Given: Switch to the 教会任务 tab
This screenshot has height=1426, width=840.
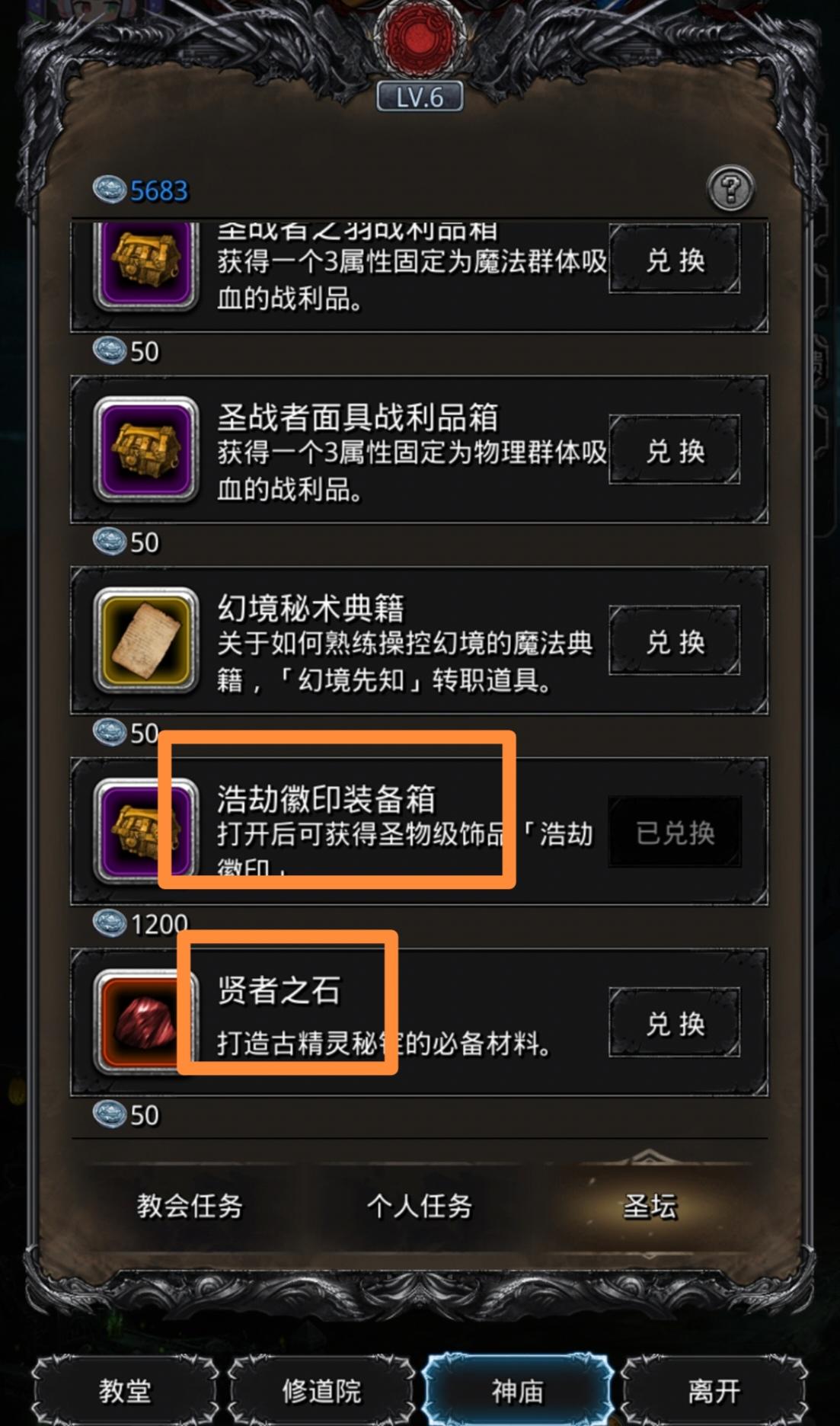Looking at the screenshot, I should coord(190,1205).
